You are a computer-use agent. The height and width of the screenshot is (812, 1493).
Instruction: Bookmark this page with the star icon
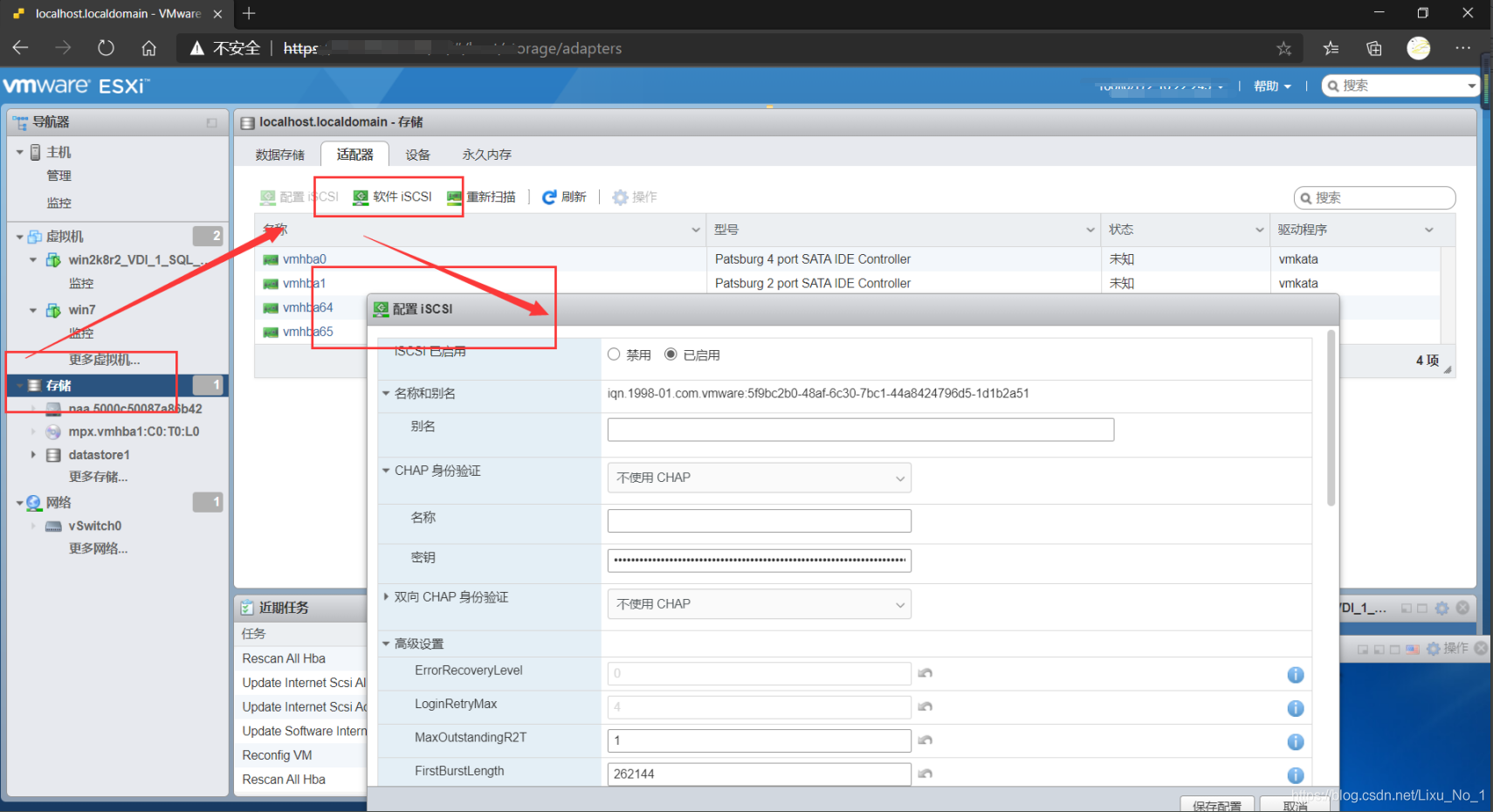[x=1283, y=49]
